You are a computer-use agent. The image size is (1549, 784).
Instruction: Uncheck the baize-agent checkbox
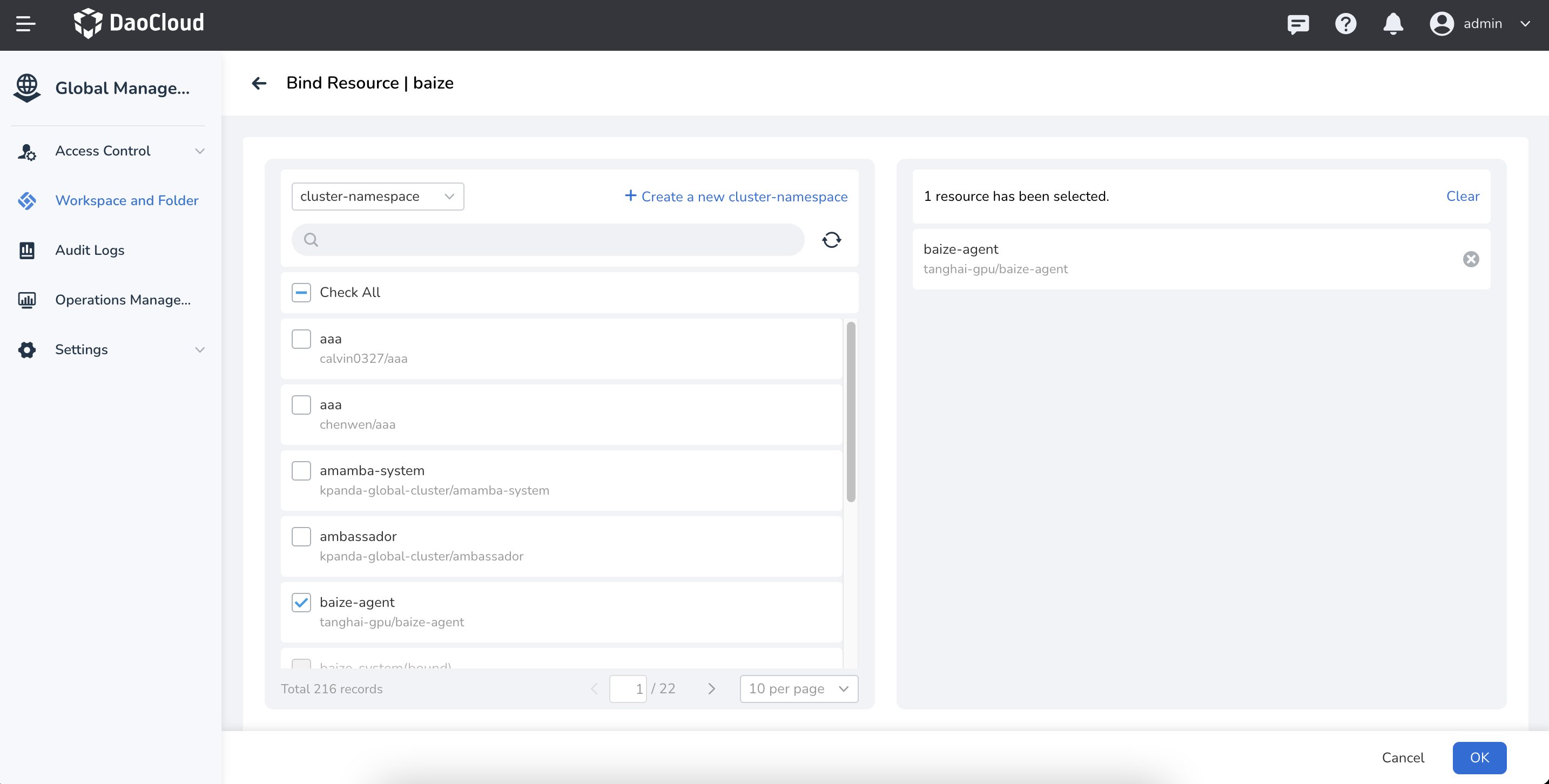[x=301, y=603]
